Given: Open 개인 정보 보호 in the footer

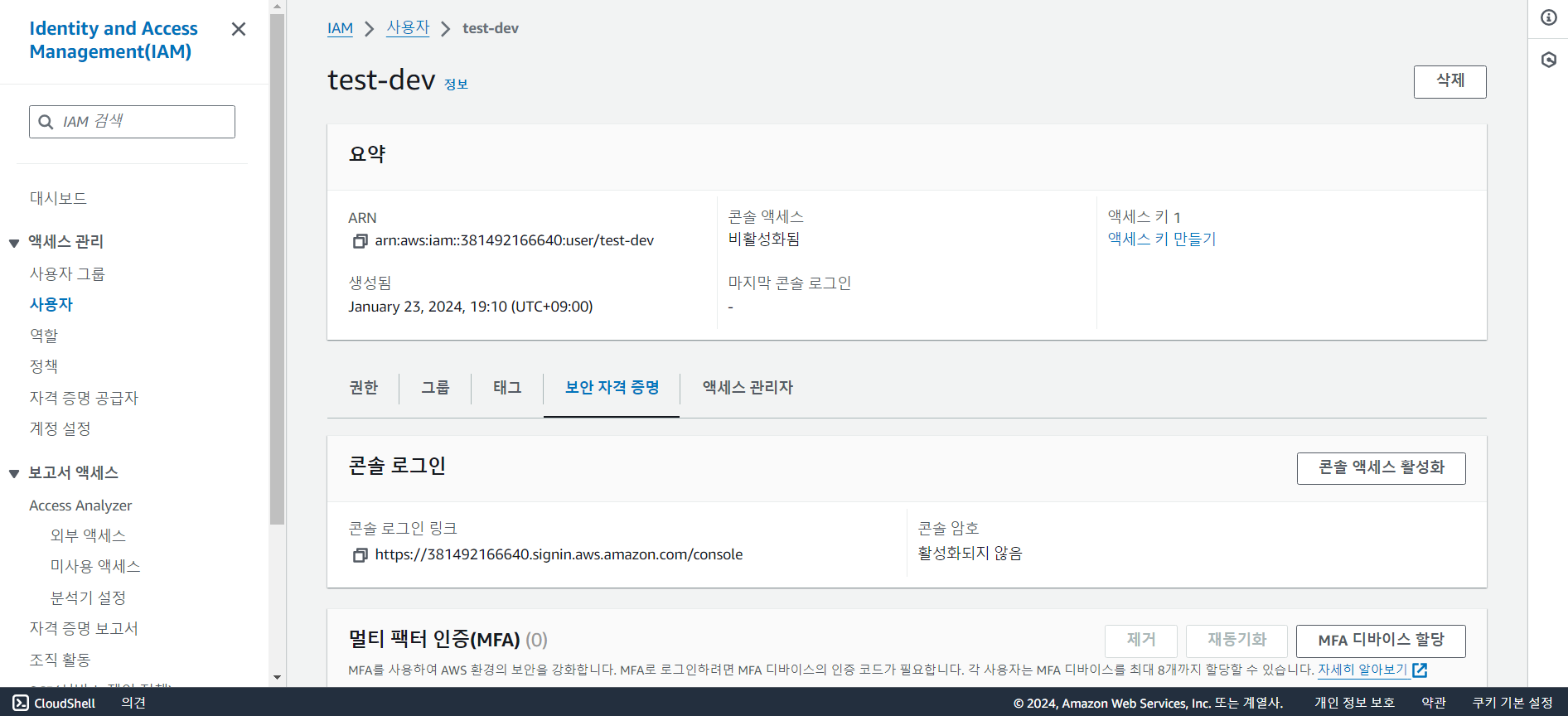Looking at the screenshot, I should point(1354,703).
